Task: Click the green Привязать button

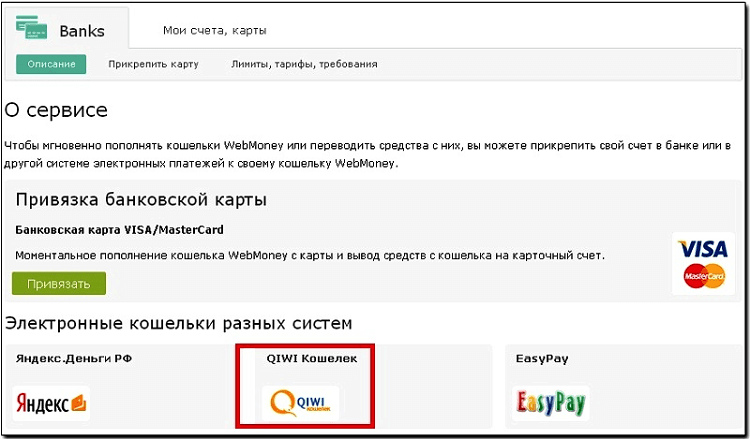Action: 59,284
